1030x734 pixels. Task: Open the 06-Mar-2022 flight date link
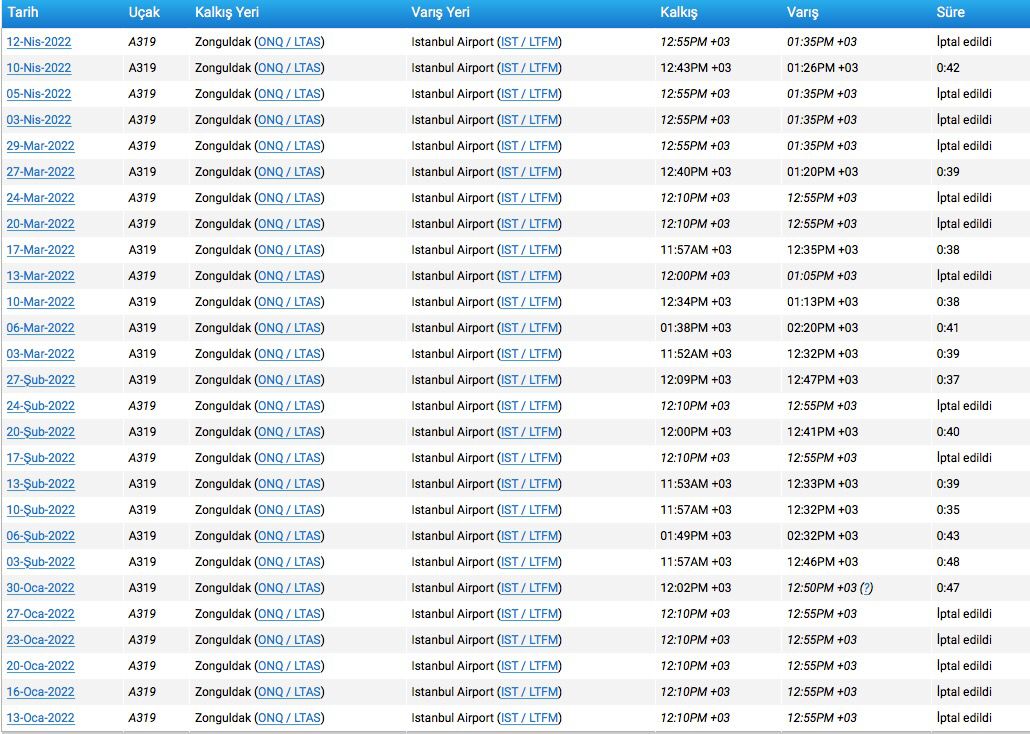click(x=41, y=328)
